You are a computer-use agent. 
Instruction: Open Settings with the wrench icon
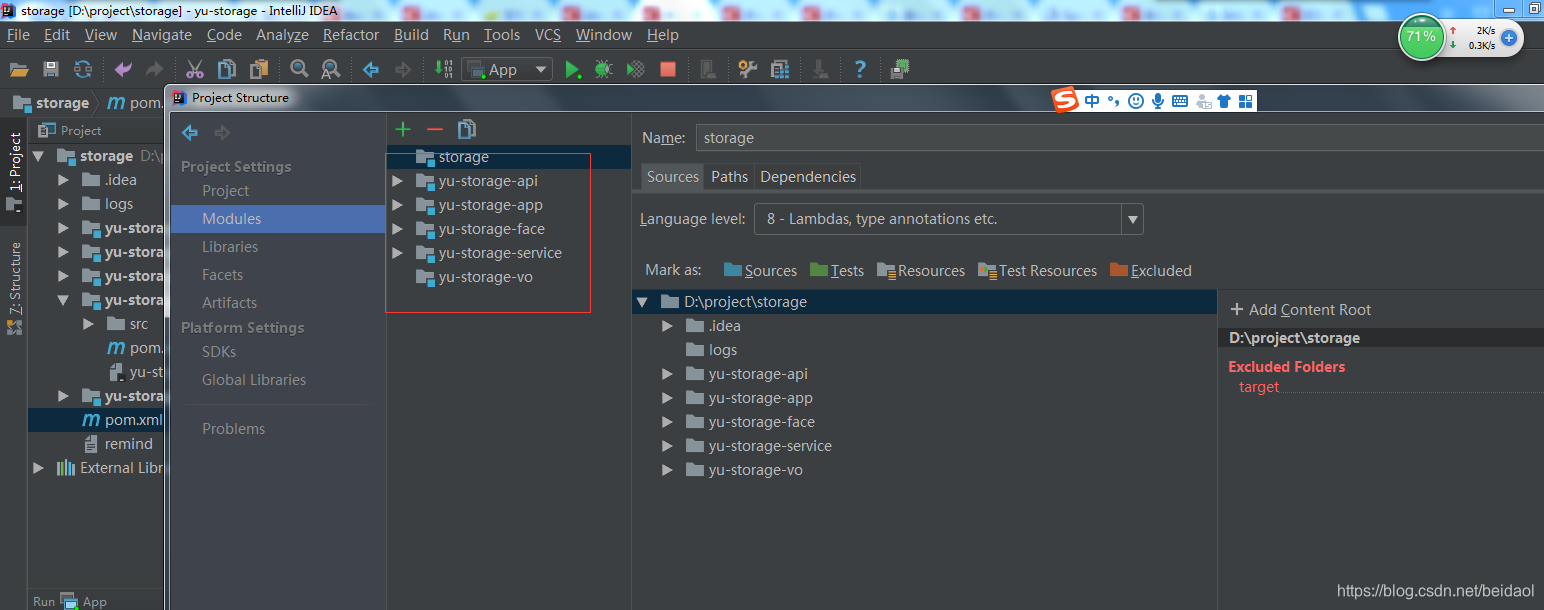(x=747, y=69)
